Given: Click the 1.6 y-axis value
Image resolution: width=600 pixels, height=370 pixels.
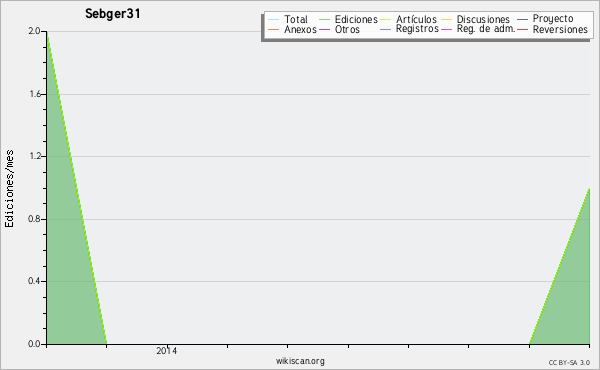Looking at the screenshot, I should click(34, 94).
